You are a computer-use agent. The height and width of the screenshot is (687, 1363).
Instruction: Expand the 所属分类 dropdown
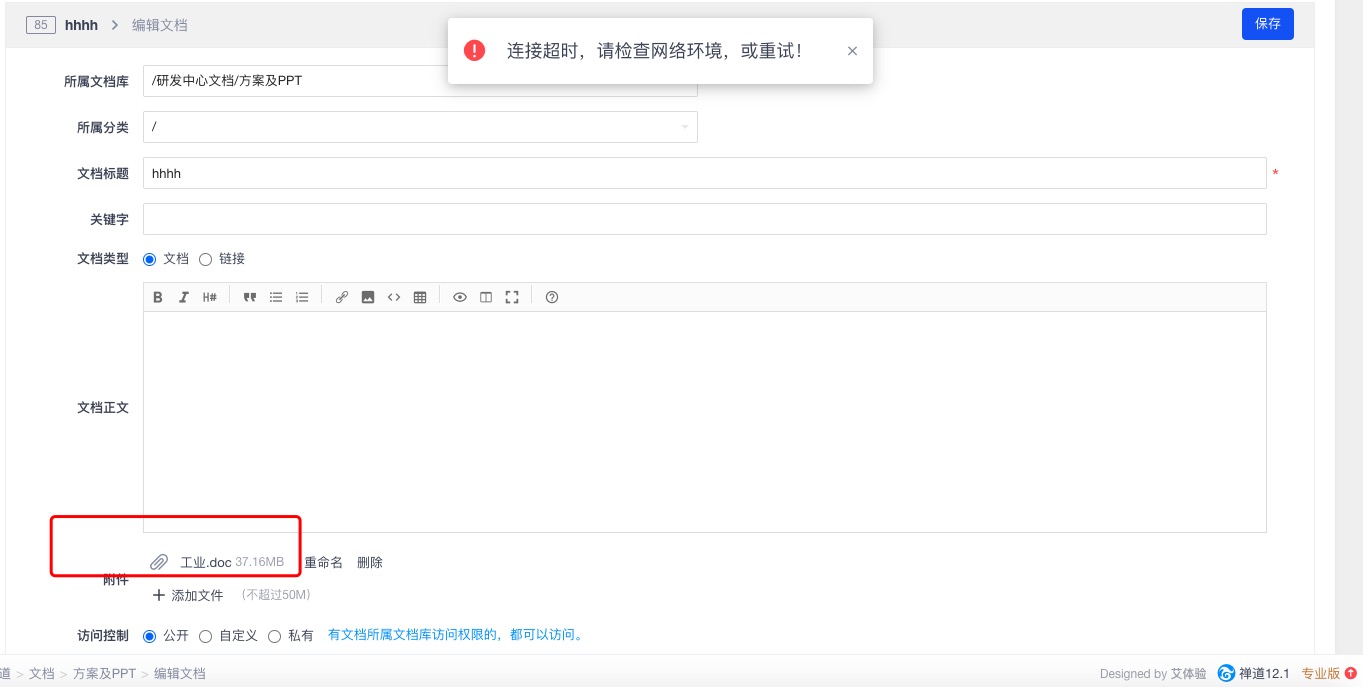tap(420, 127)
